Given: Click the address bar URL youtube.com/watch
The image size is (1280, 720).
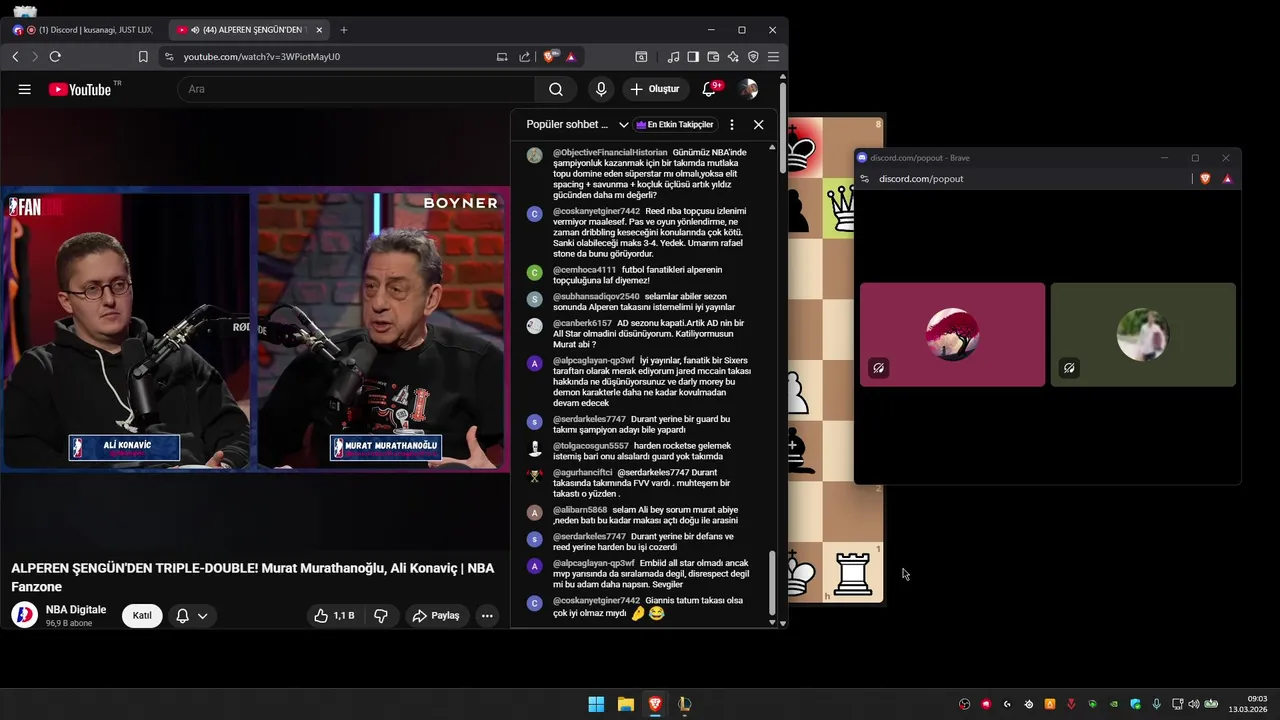Looking at the screenshot, I should 262,57.
